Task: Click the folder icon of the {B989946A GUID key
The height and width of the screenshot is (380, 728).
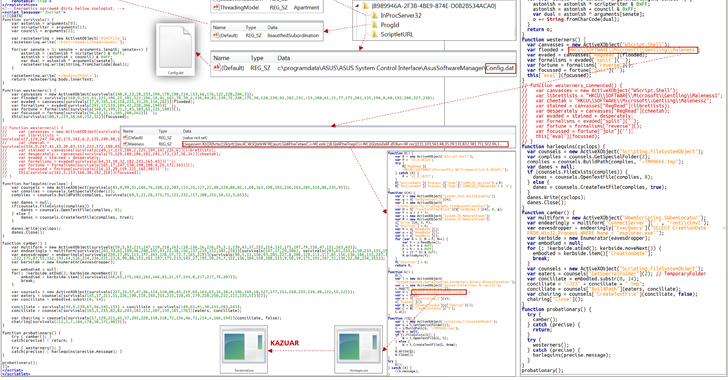Action: tap(365, 6)
